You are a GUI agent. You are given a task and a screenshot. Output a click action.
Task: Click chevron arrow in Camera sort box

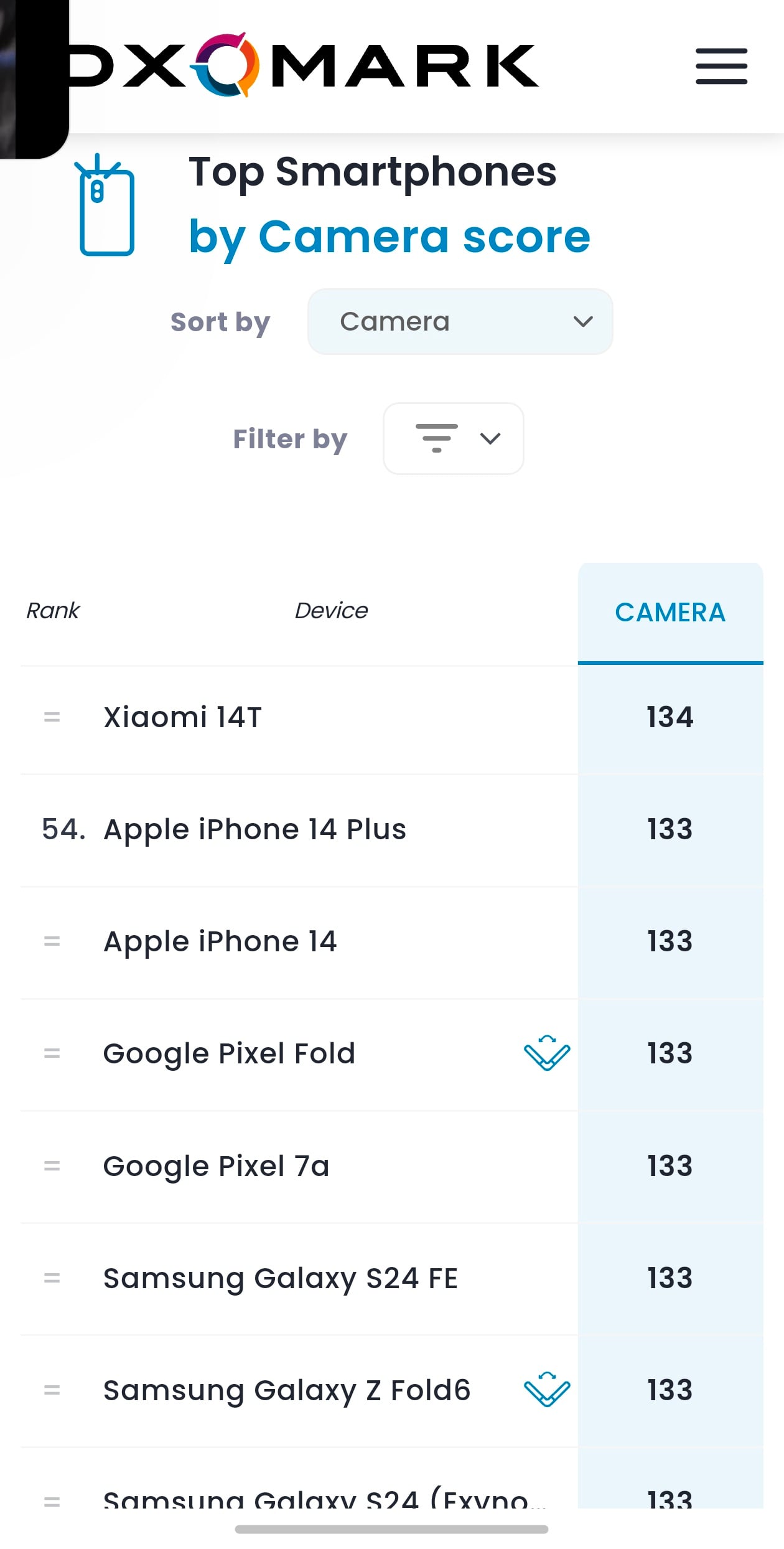point(583,322)
